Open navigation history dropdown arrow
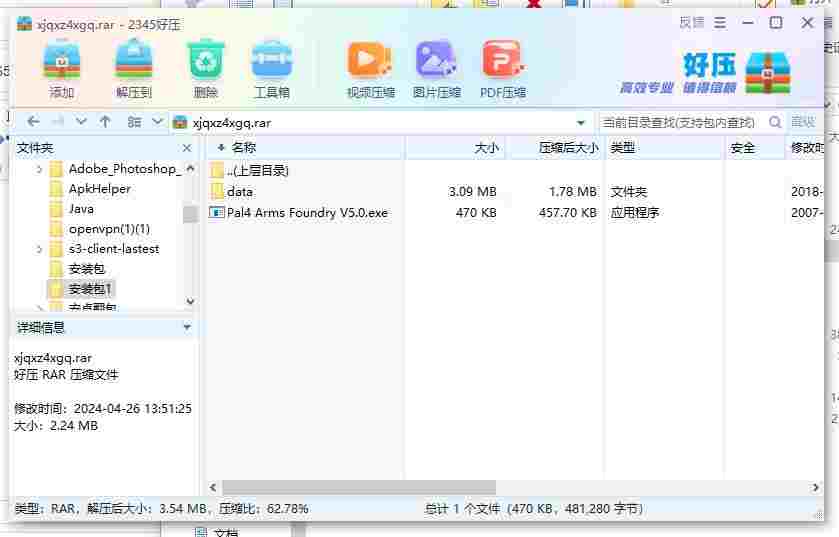 tap(81, 122)
